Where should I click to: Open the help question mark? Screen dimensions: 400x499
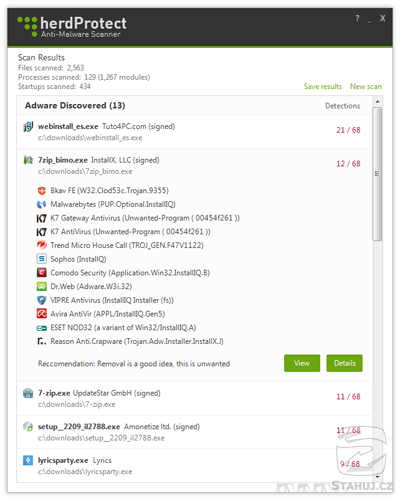tap(357, 18)
